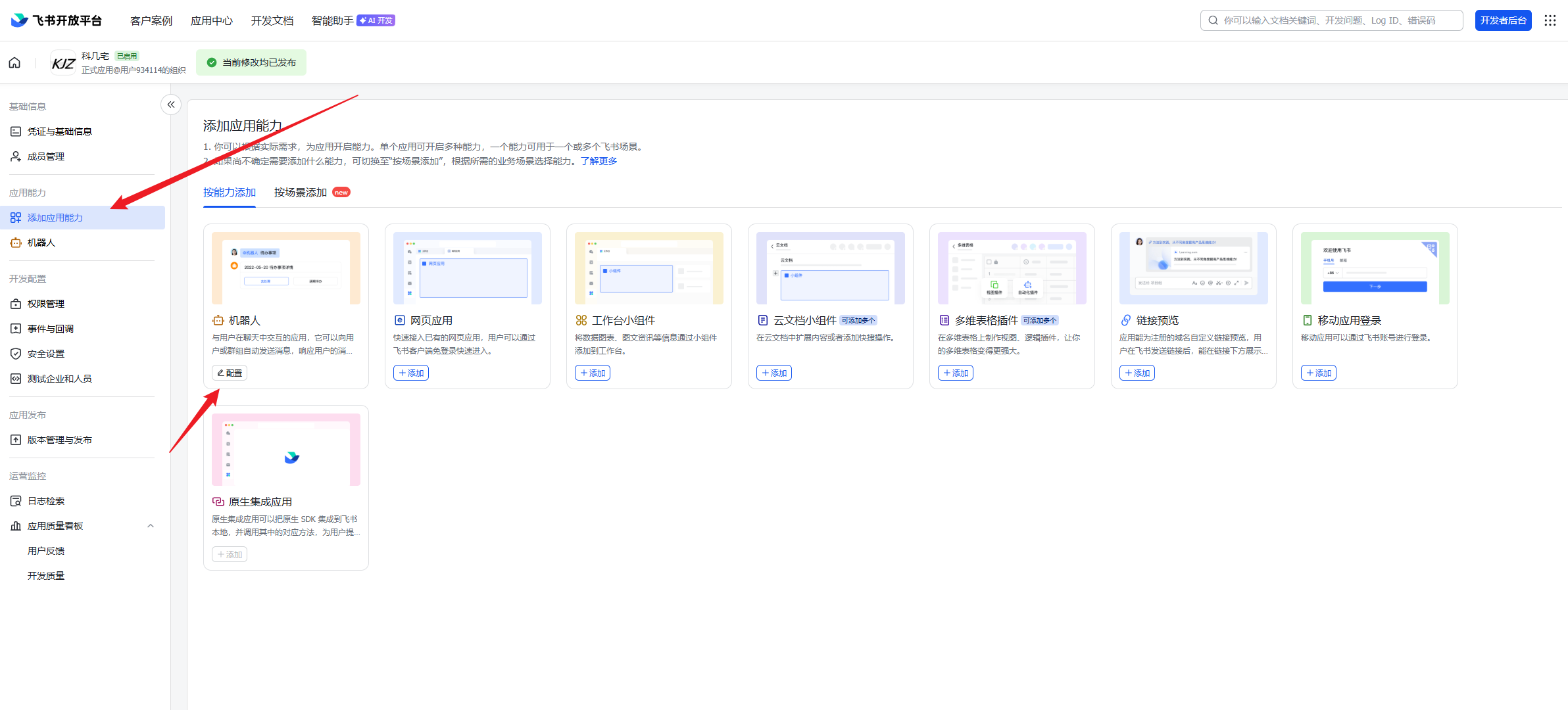Click 配置 button on 机器人 card
Image resolution: width=1568 pixels, height=710 pixels.
click(x=230, y=373)
